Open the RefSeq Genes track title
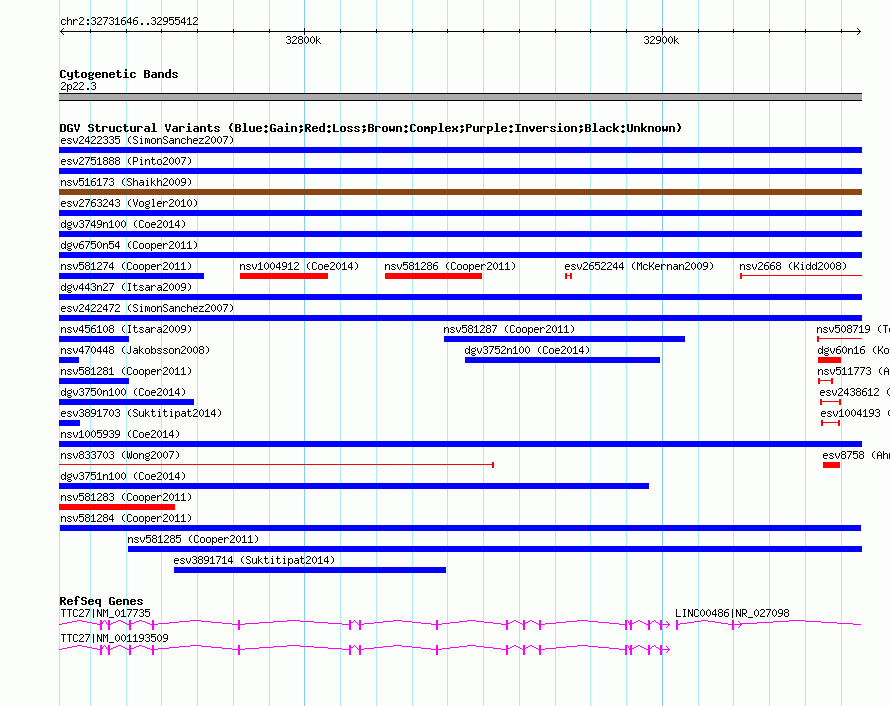This screenshot has width=890, height=706. (101, 601)
